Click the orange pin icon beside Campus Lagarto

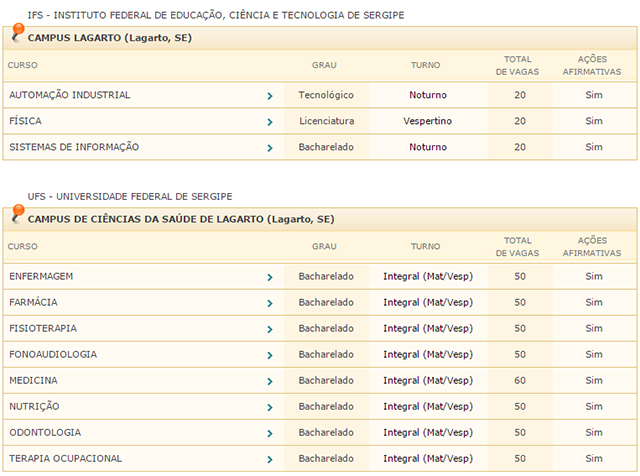point(17,33)
